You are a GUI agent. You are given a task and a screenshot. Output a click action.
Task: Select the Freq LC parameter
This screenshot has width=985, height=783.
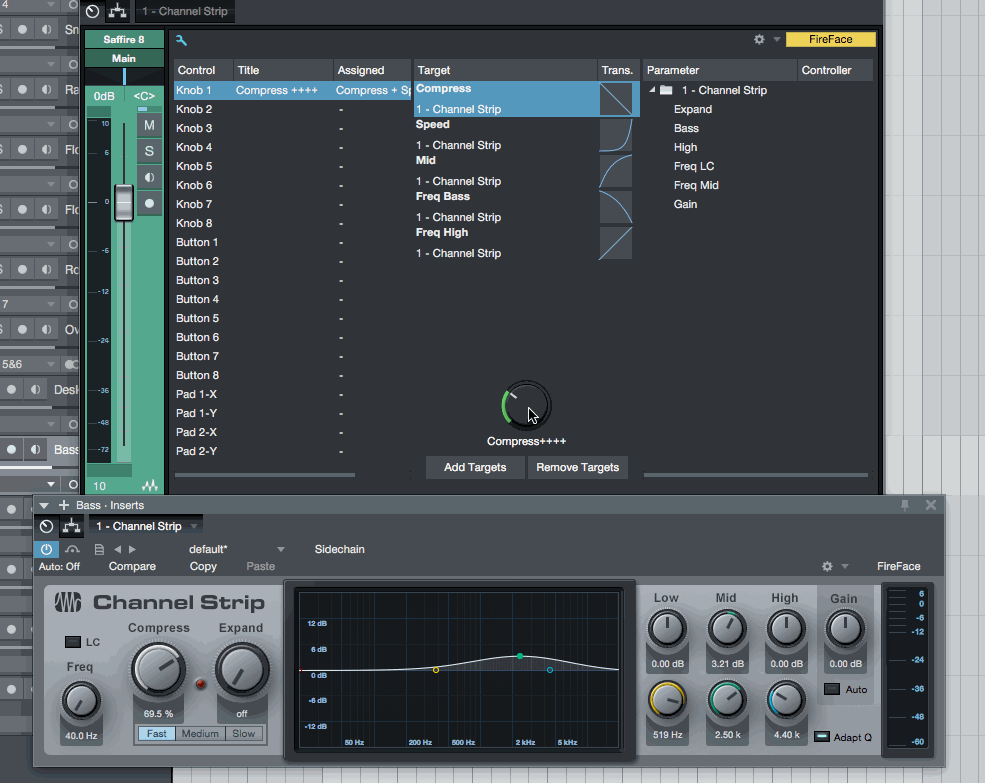(x=693, y=166)
